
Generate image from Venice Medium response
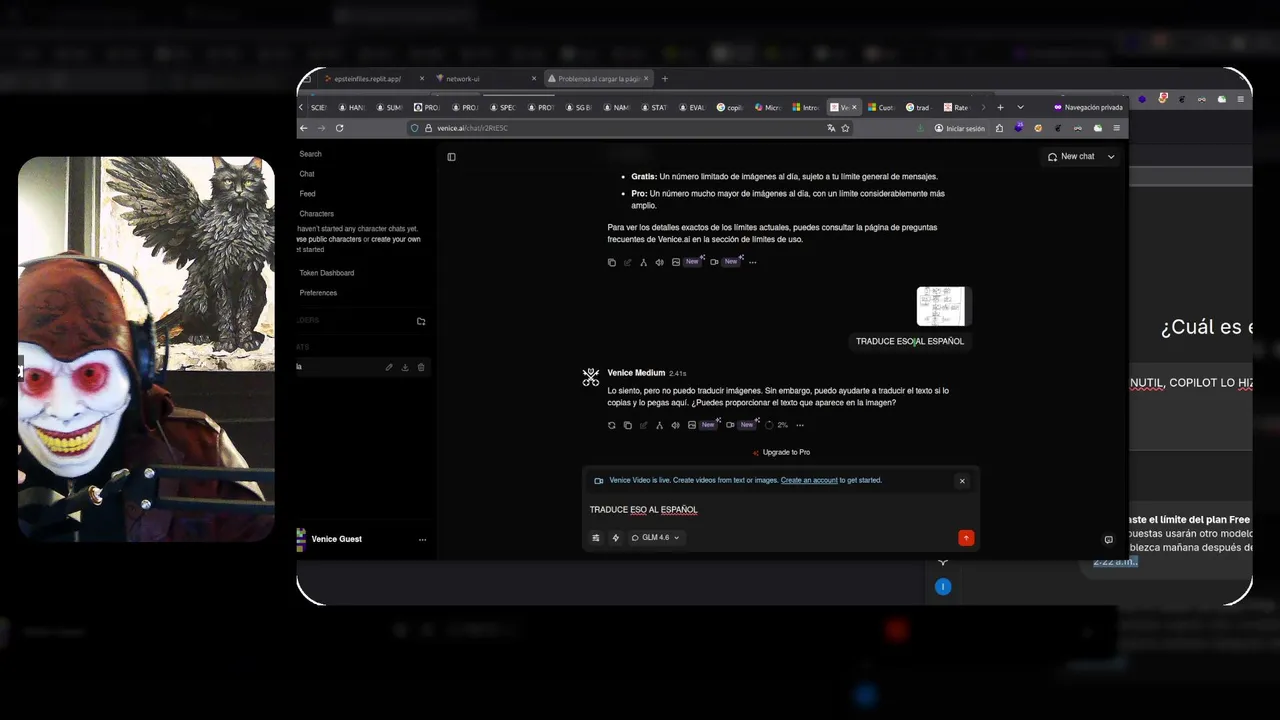point(692,425)
